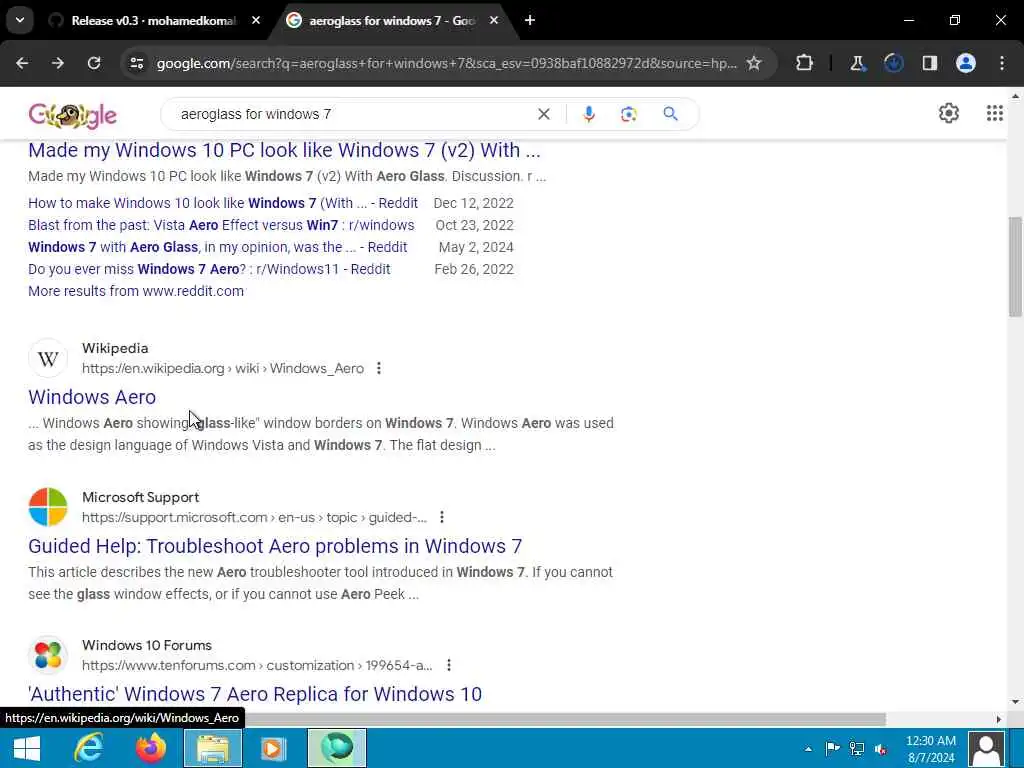
Task: Close the aeroglass for windows 7 tab
Action: tap(494, 21)
